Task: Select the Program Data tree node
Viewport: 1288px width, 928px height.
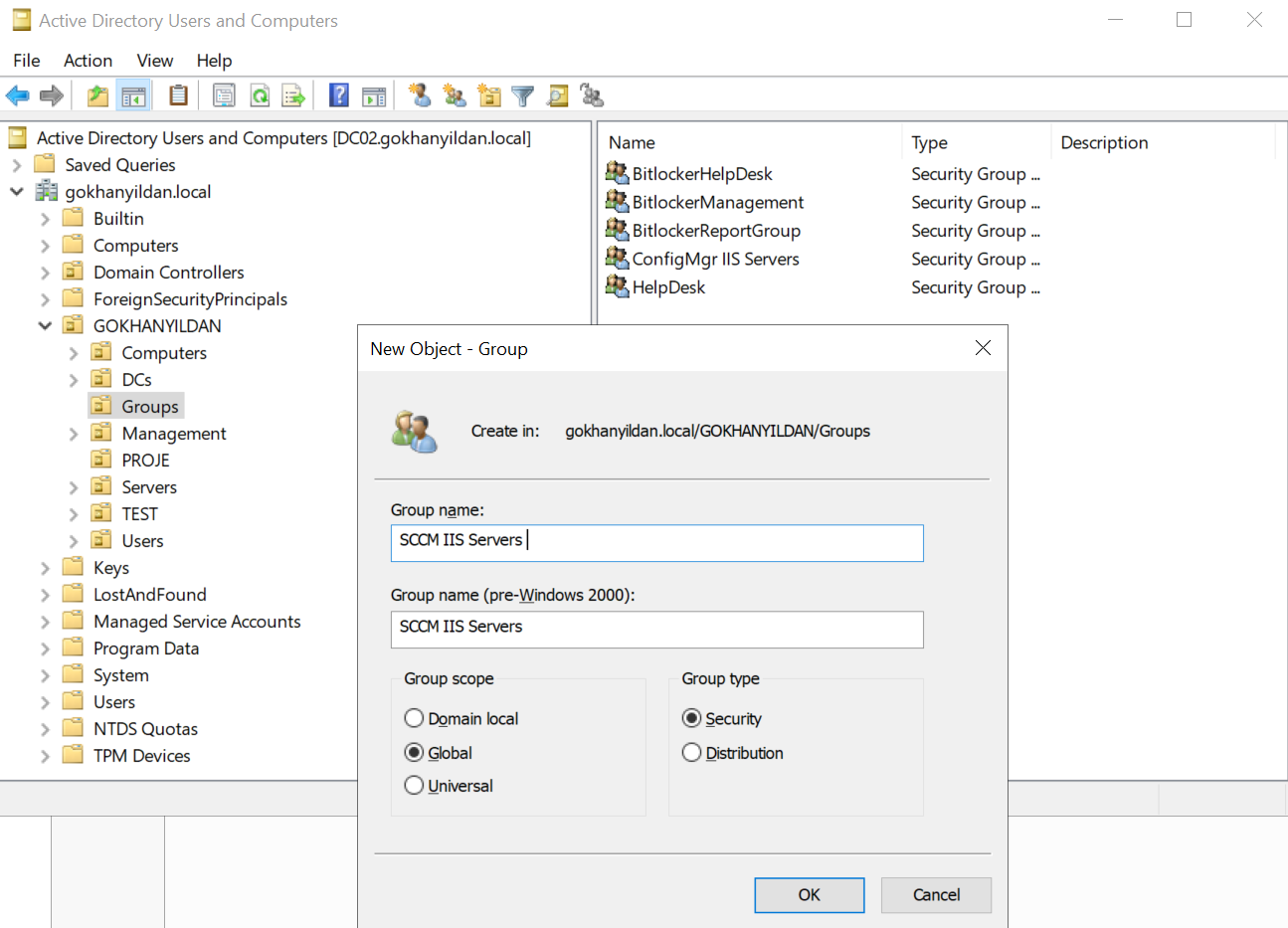Action: tap(146, 648)
